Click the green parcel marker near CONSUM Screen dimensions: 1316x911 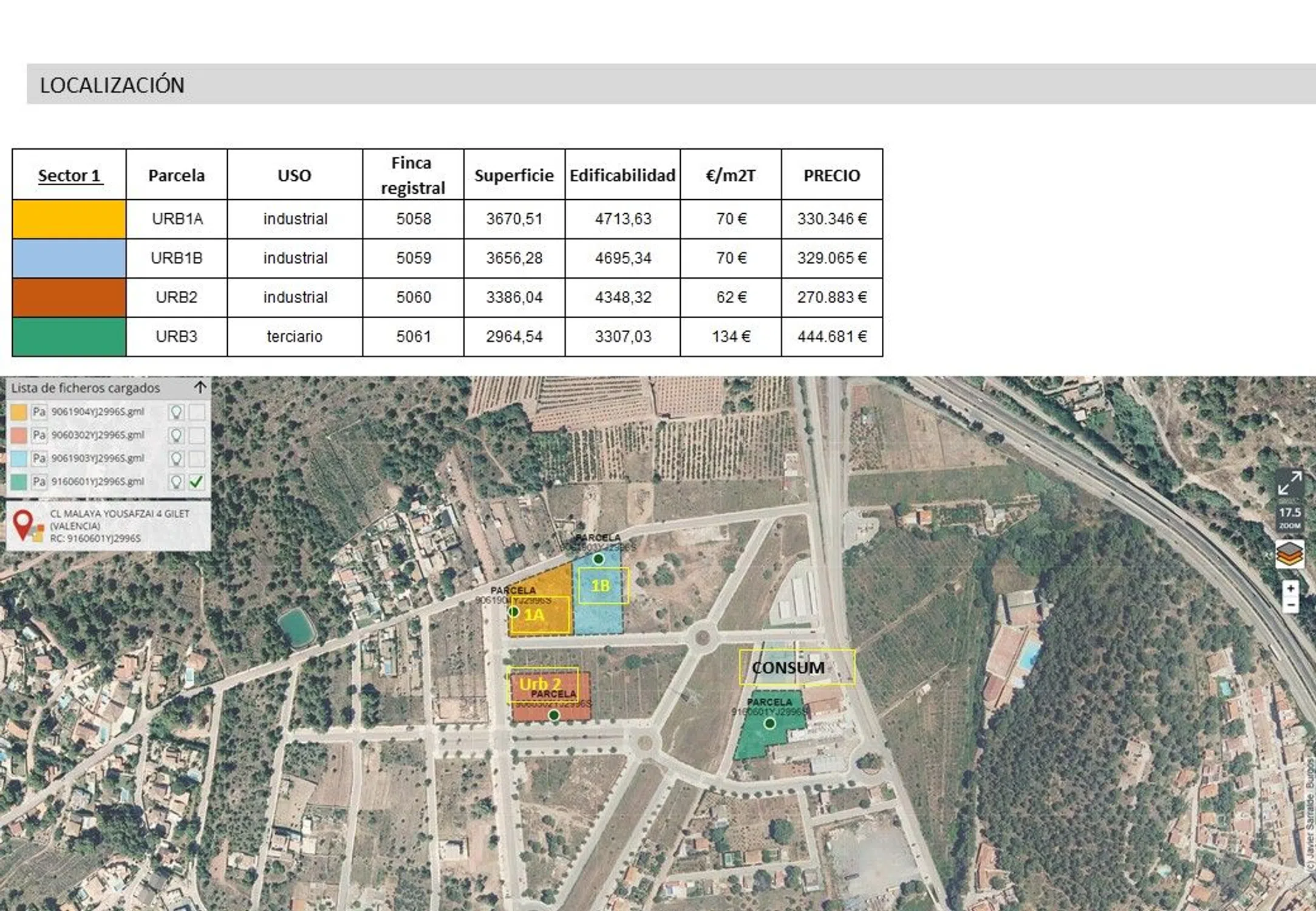[x=769, y=723]
